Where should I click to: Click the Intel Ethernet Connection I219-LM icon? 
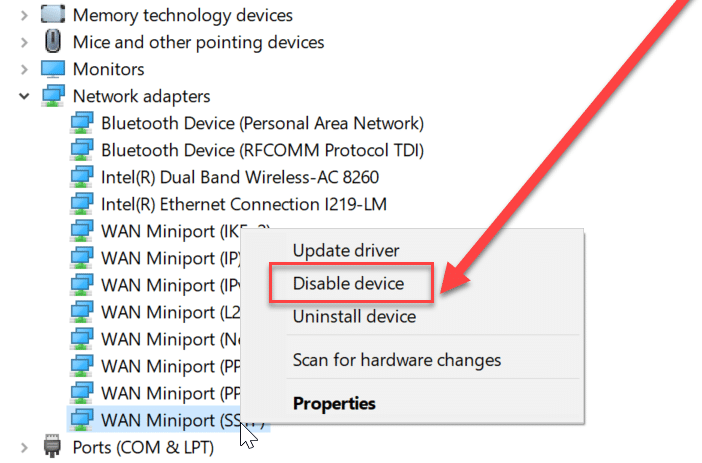pyautogui.click(x=82, y=204)
